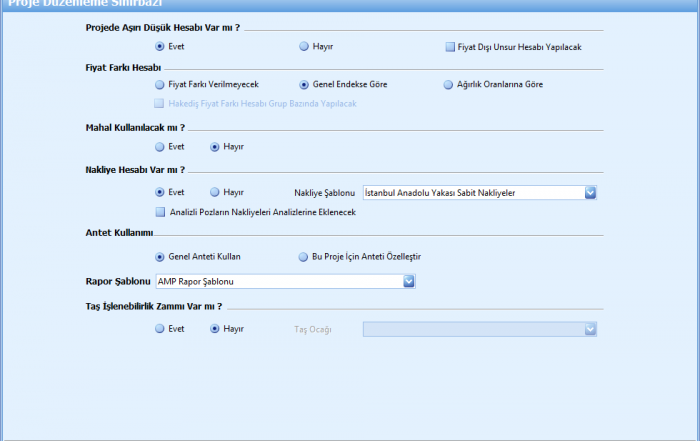Select Evet under Mahal Kullanılacak mı

160,147
